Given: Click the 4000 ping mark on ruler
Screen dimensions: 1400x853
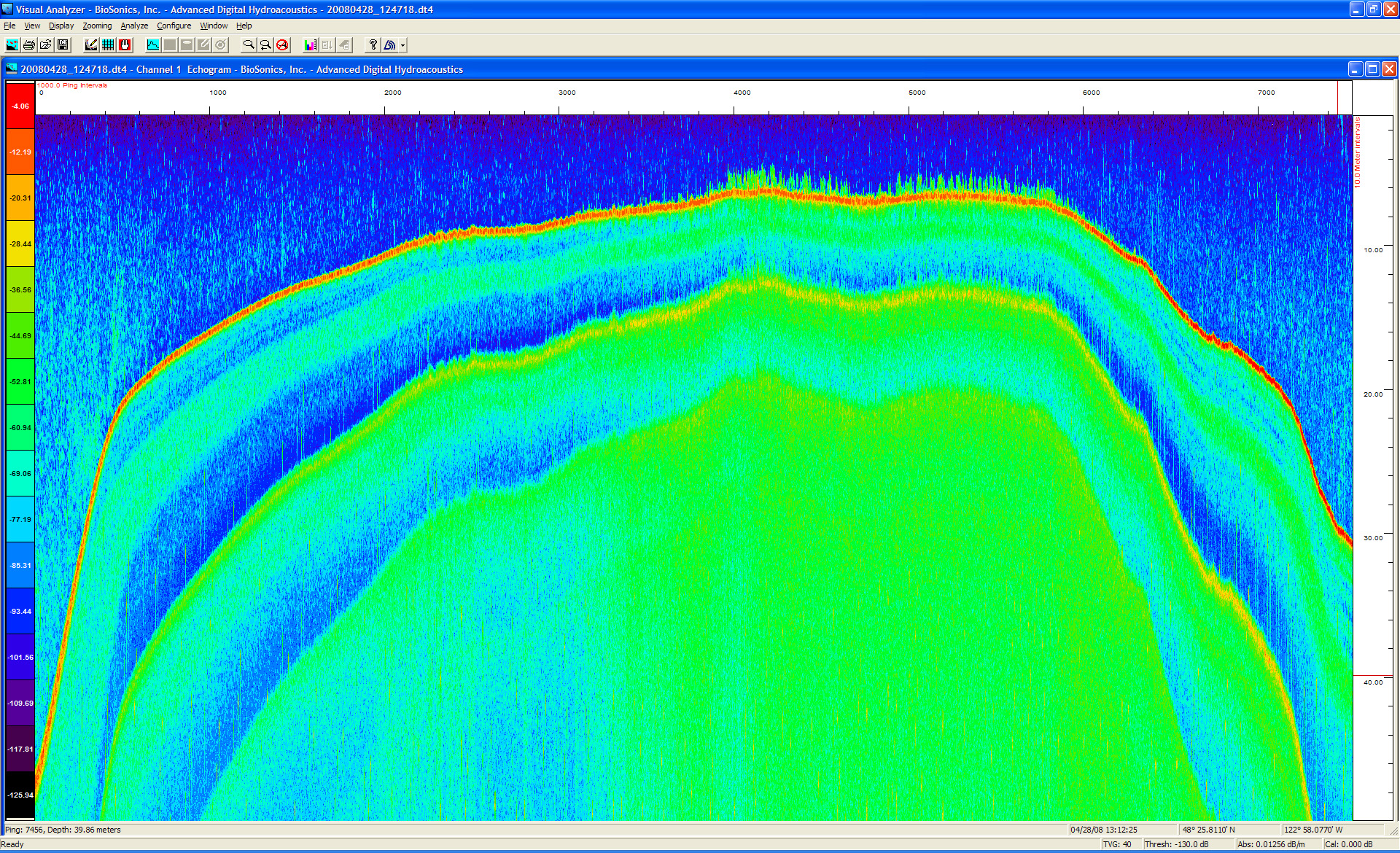Looking at the screenshot, I should [742, 93].
